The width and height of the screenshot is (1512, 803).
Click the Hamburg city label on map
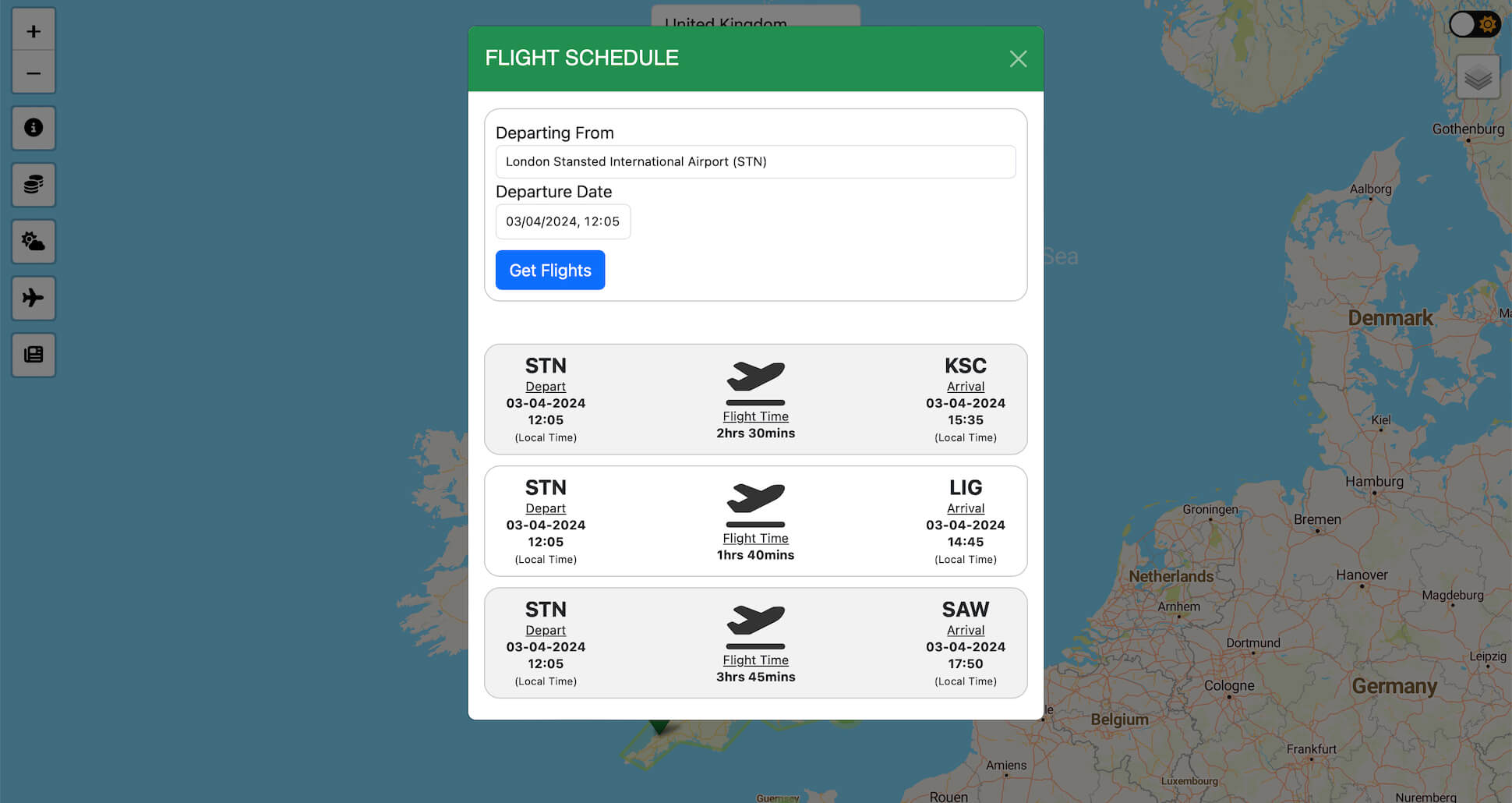point(1374,482)
